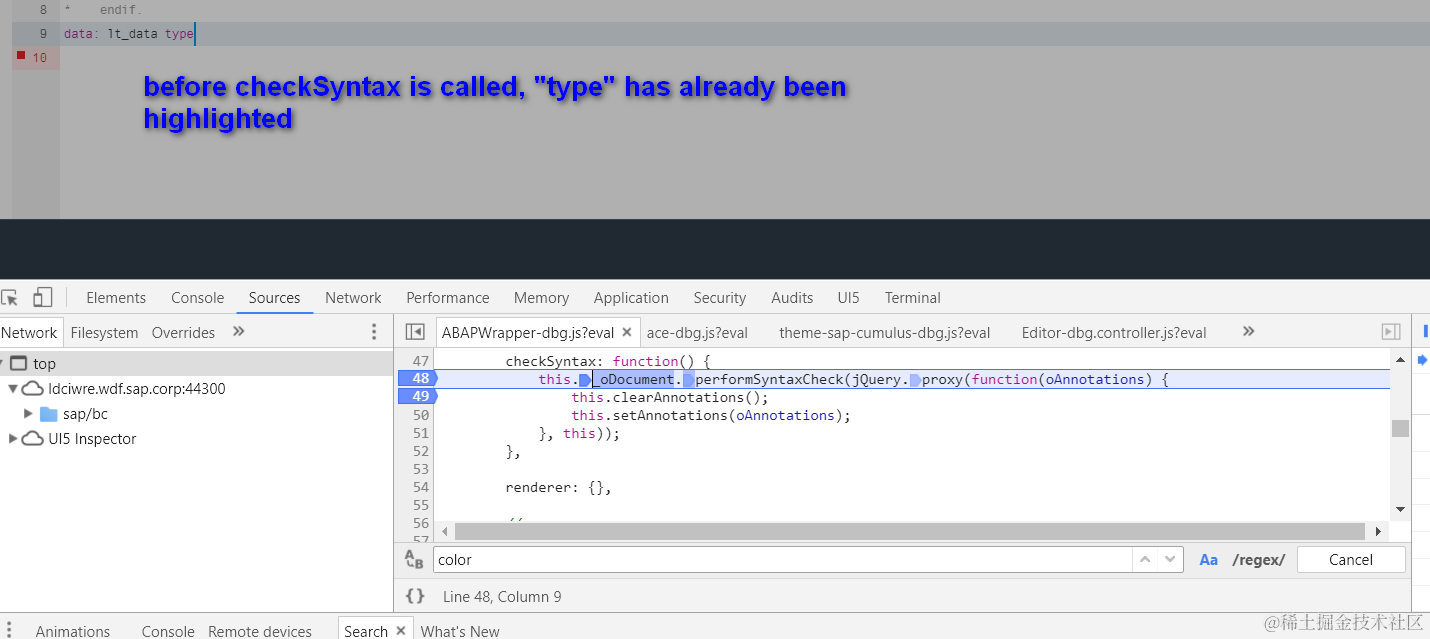Open Editor-dbg.controller.js?eval file tab
Screen dimensions: 1430x639
(x=1114, y=333)
